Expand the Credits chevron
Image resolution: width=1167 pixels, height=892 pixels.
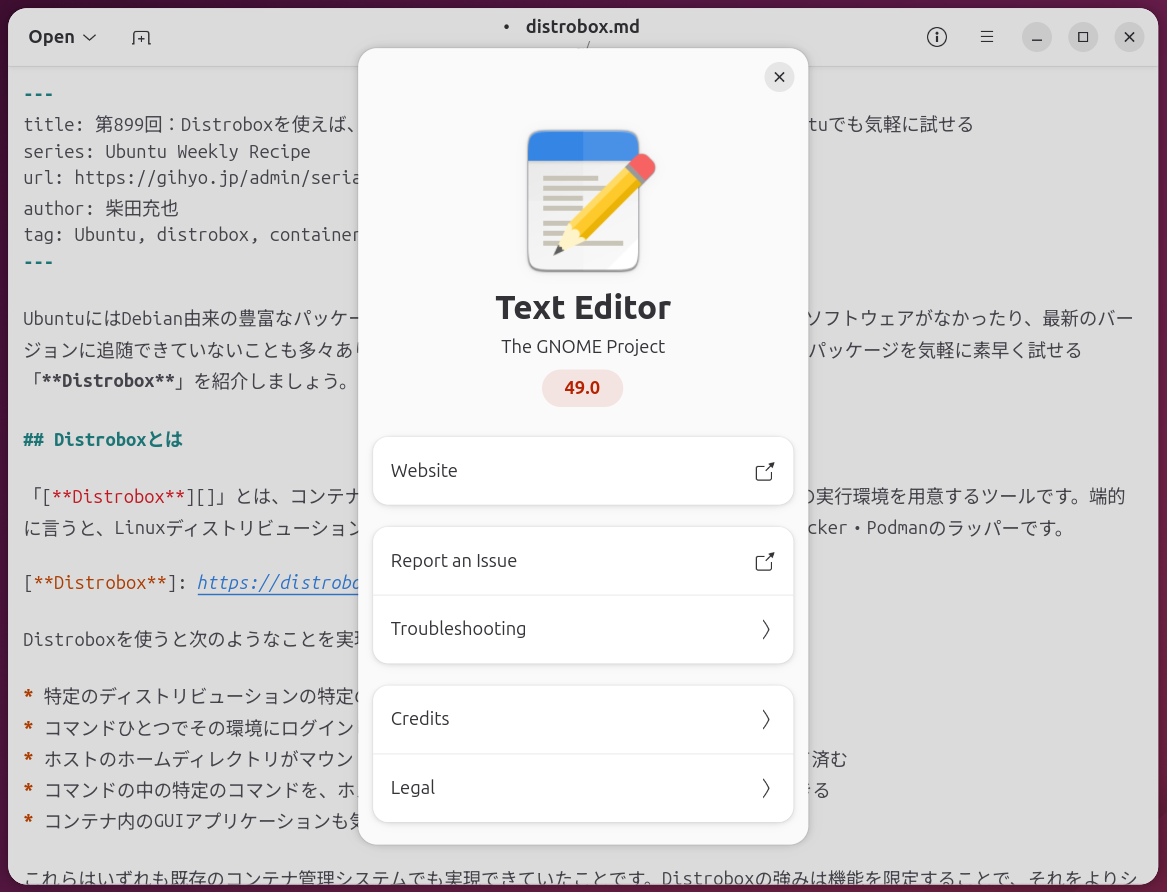click(x=766, y=719)
